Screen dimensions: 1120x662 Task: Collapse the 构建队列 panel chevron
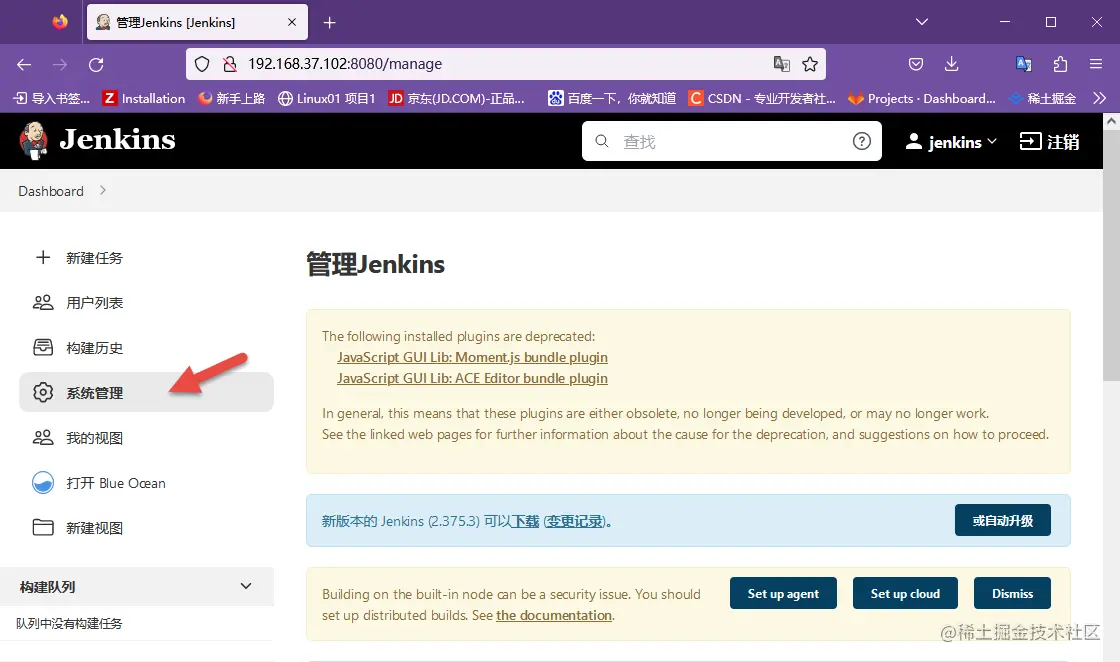246,586
